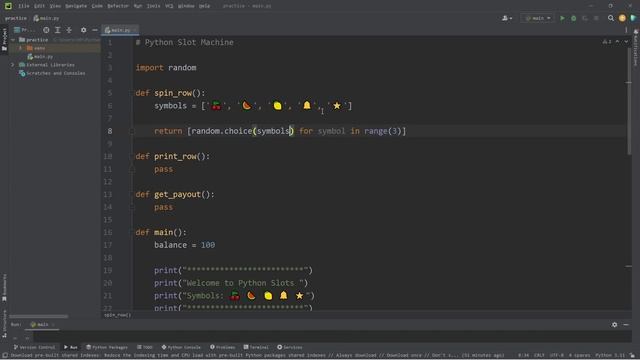
Task: Click the practice breadcrumb in navigation bar
Action: (16, 18)
